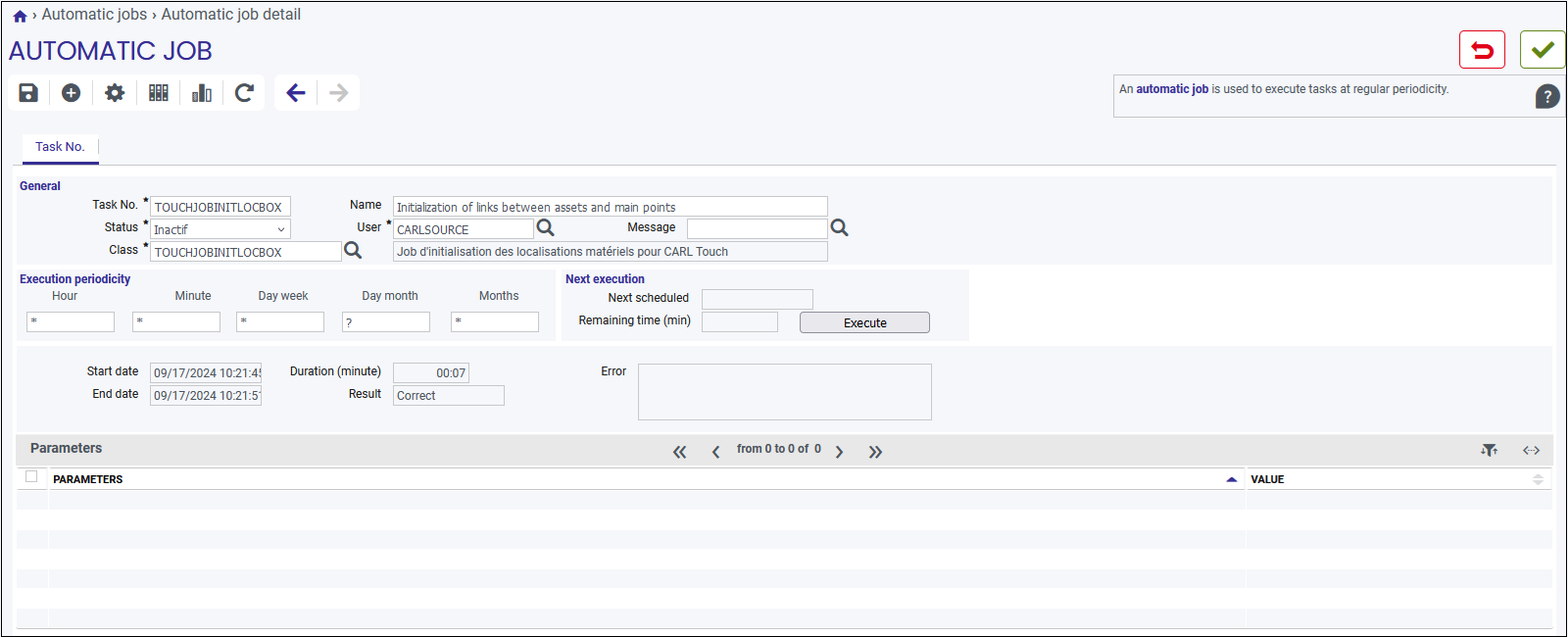
Task: Go to first page of Parameters
Action: 680,452
